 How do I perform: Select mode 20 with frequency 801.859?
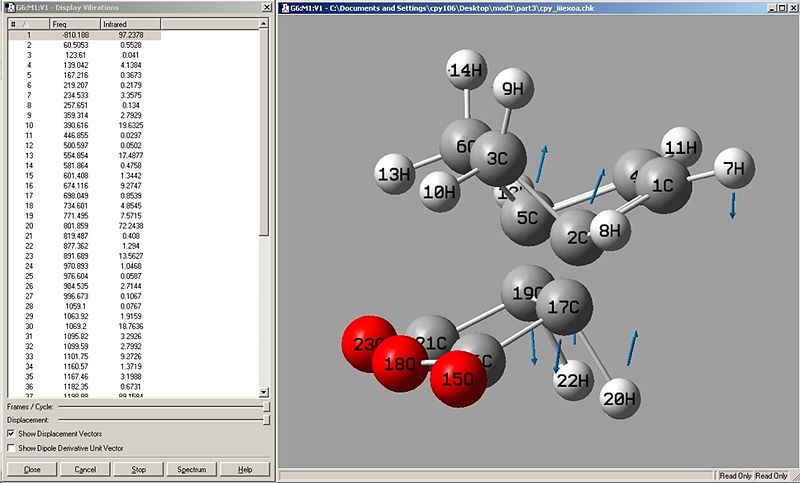coord(84,226)
